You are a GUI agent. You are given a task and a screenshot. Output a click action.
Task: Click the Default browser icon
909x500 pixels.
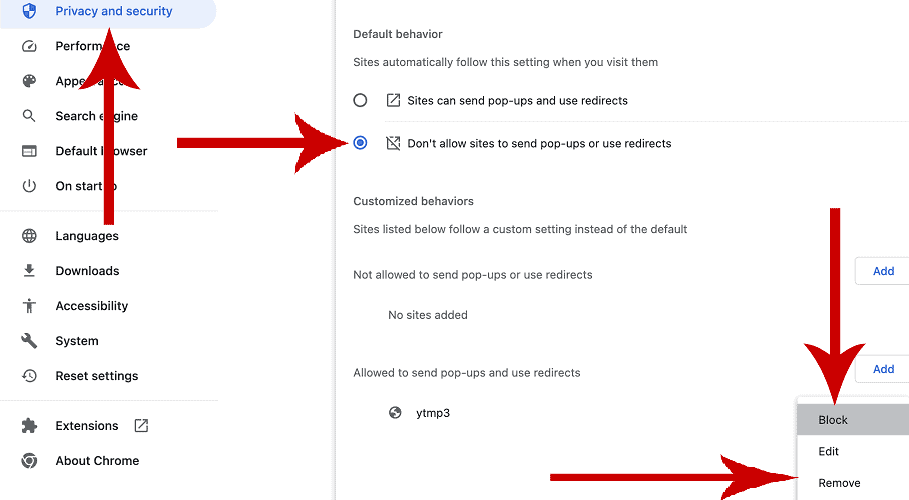(x=29, y=151)
